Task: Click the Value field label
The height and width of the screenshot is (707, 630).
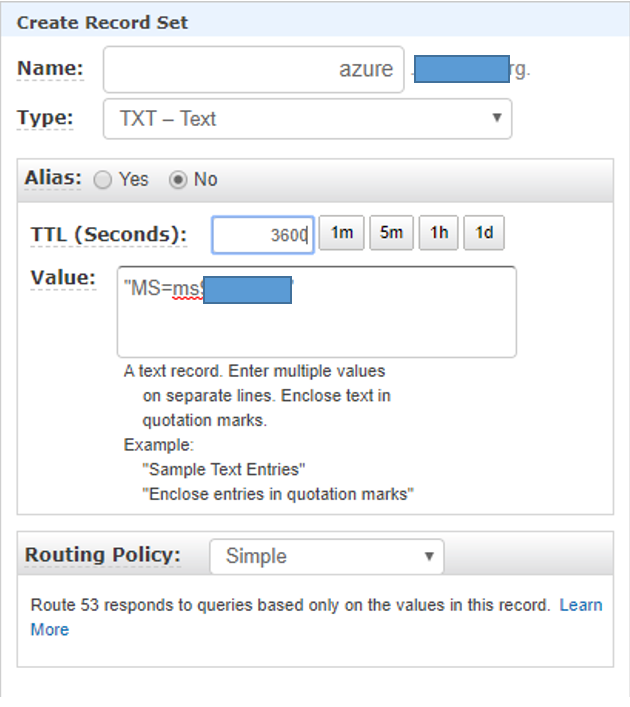Action: (63, 277)
